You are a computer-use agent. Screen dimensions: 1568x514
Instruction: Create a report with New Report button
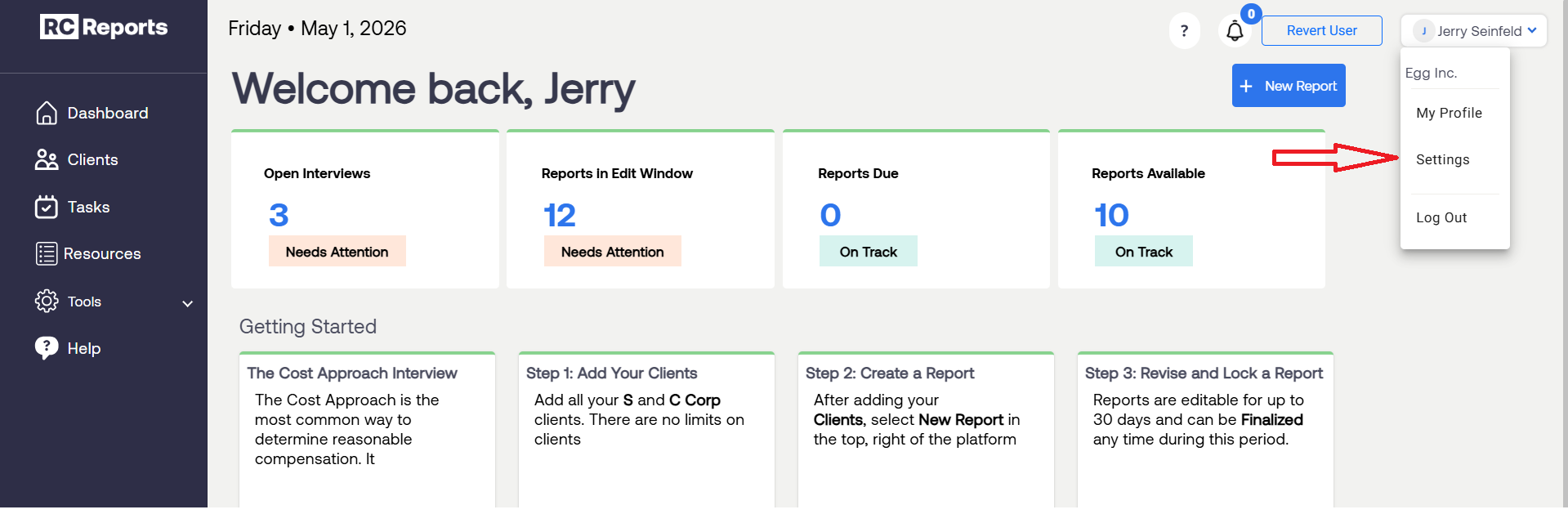(x=1289, y=86)
